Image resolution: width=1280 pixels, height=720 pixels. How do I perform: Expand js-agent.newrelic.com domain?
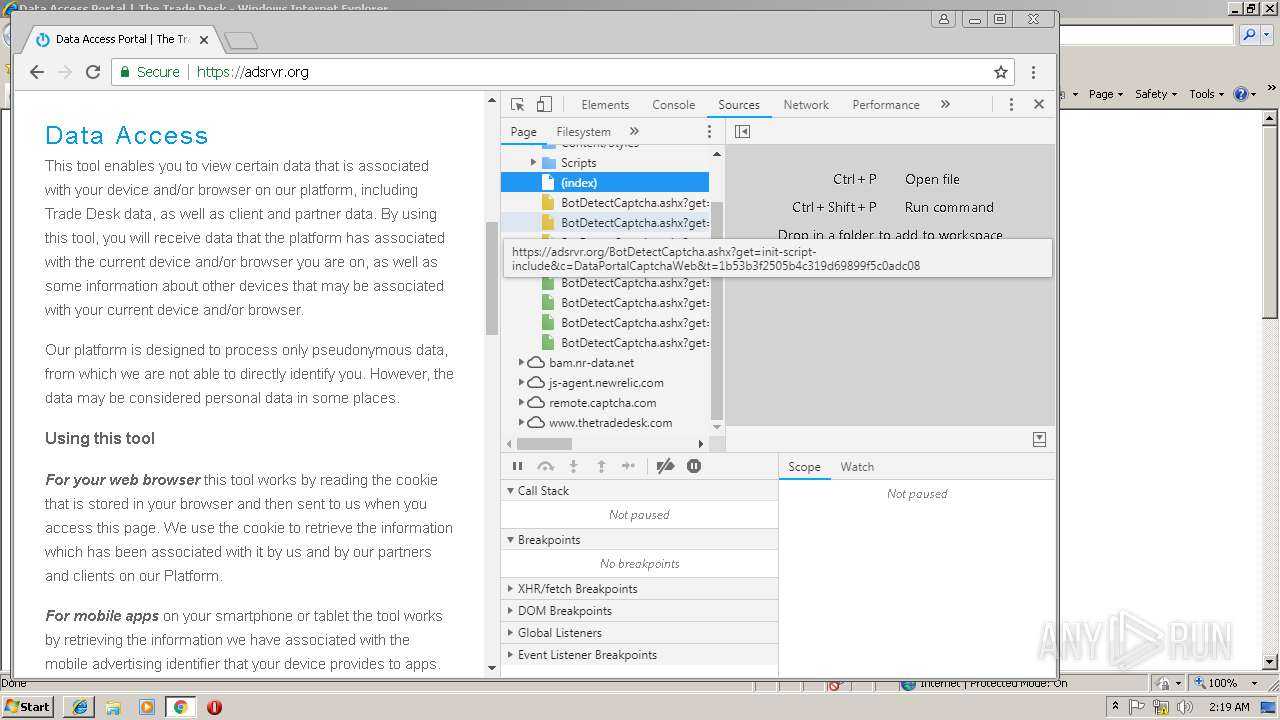521,382
